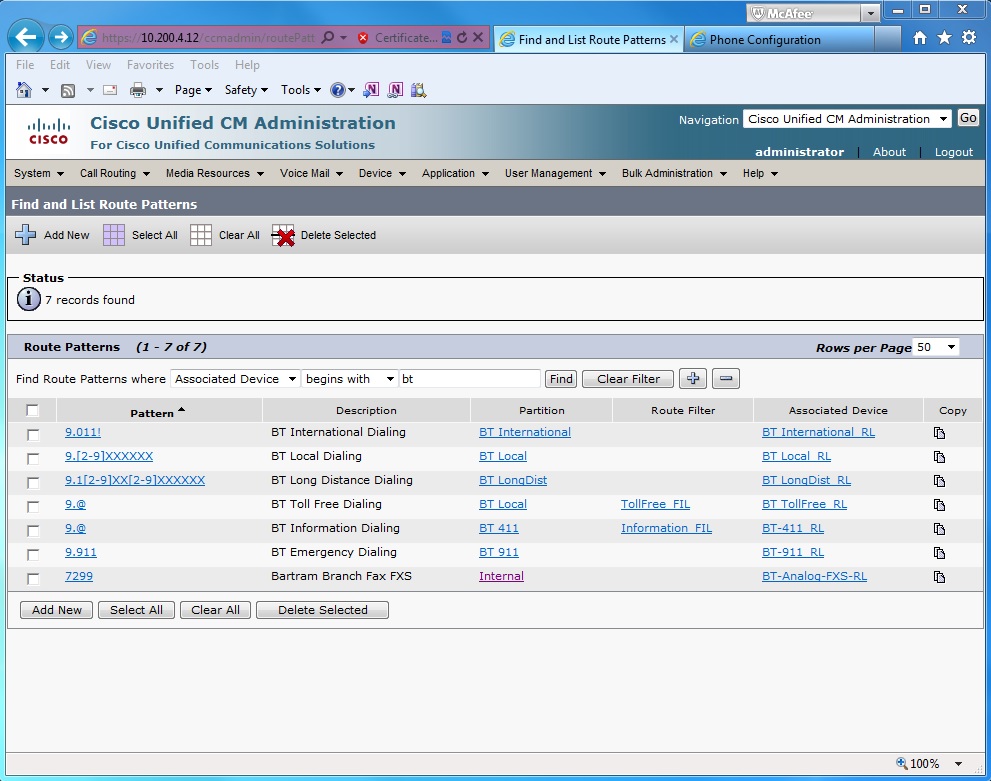The image size is (991, 781).
Task: Copy the 9.011! route pattern
Action: point(940,433)
